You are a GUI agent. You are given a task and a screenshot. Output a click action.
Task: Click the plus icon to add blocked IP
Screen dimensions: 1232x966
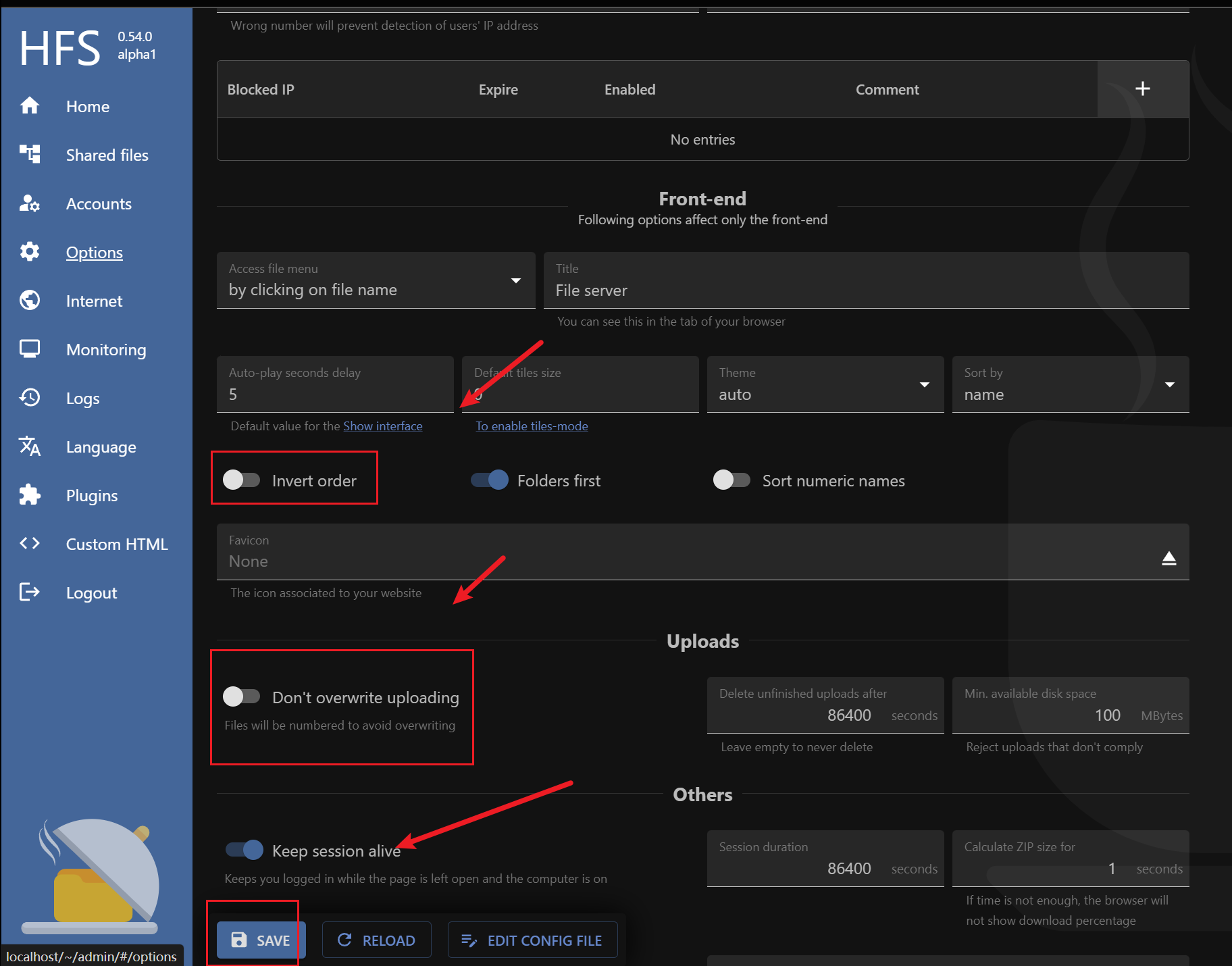[1142, 88]
